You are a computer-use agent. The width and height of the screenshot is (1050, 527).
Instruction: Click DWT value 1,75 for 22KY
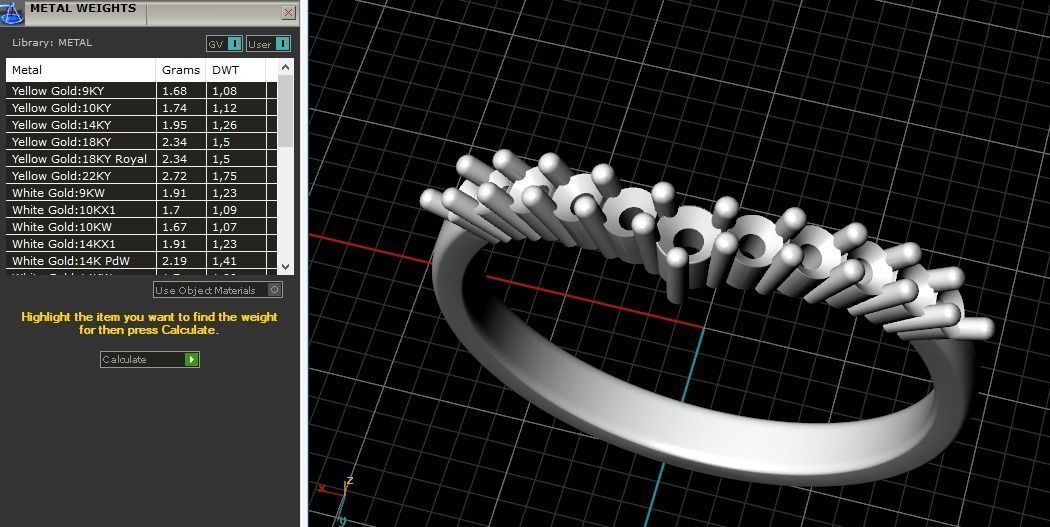point(224,176)
